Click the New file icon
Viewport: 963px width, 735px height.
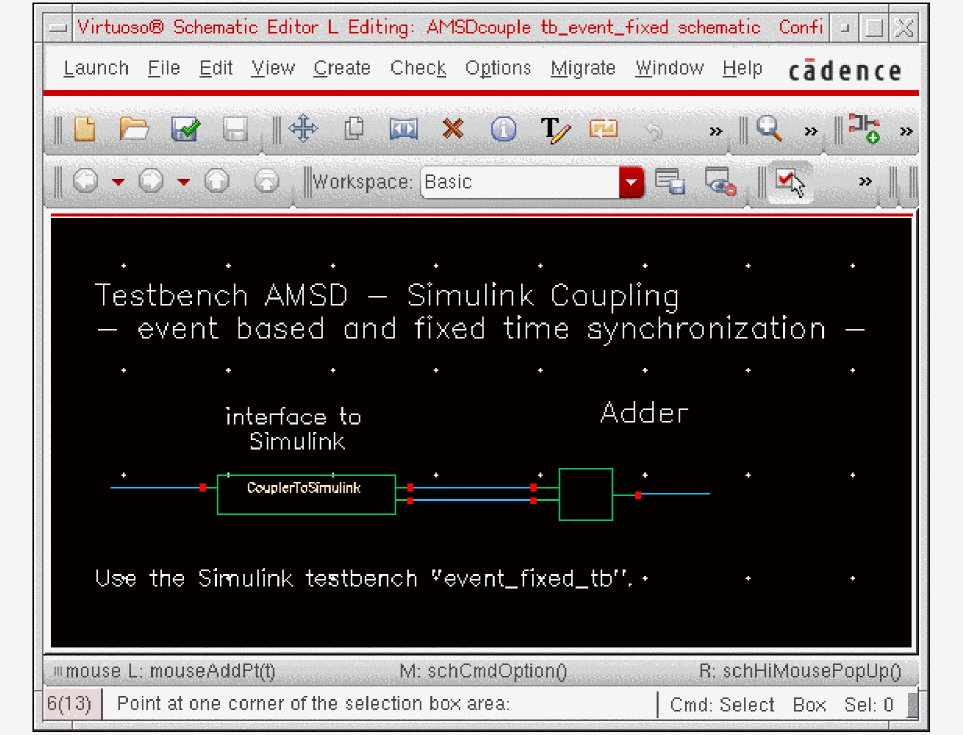(x=85, y=129)
